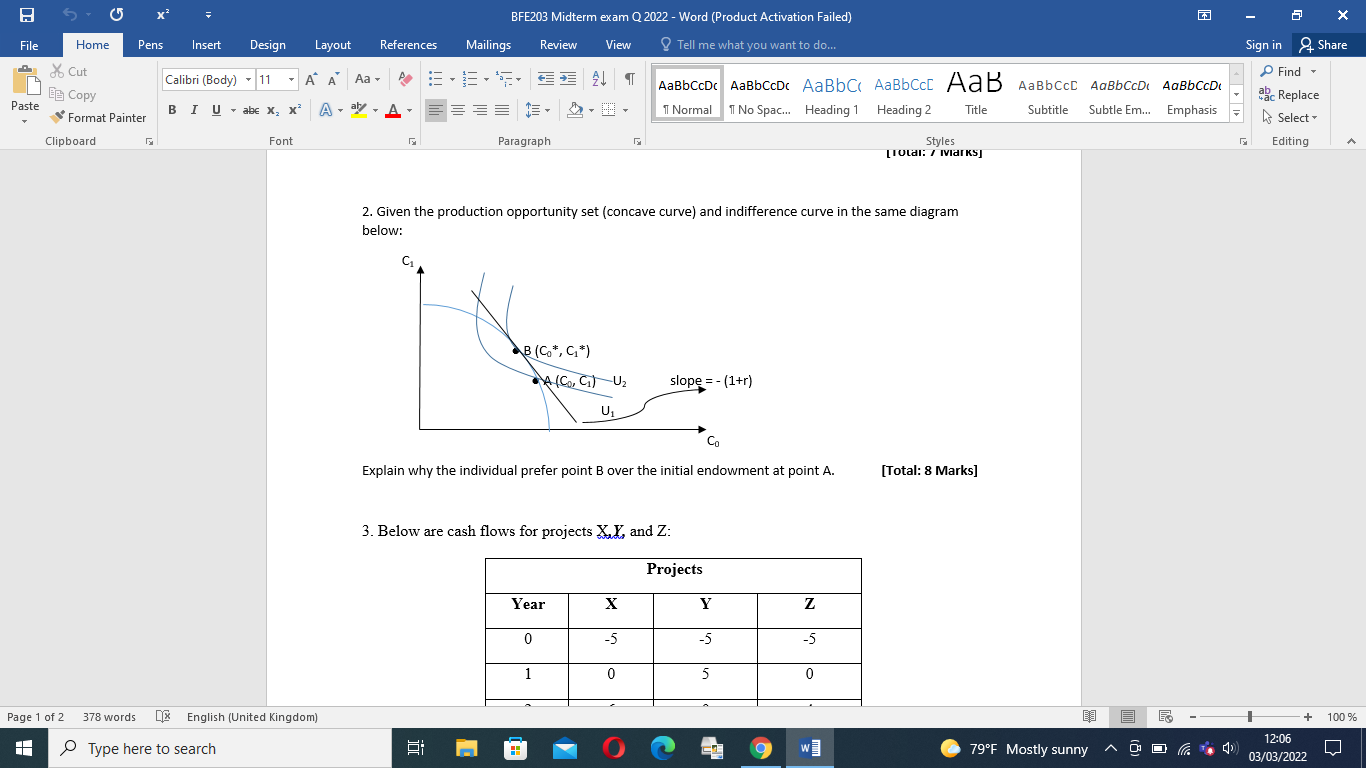Viewport: 1366px width, 768px height.
Task: Open the Change Case dropdown
Action: (366, 79)
